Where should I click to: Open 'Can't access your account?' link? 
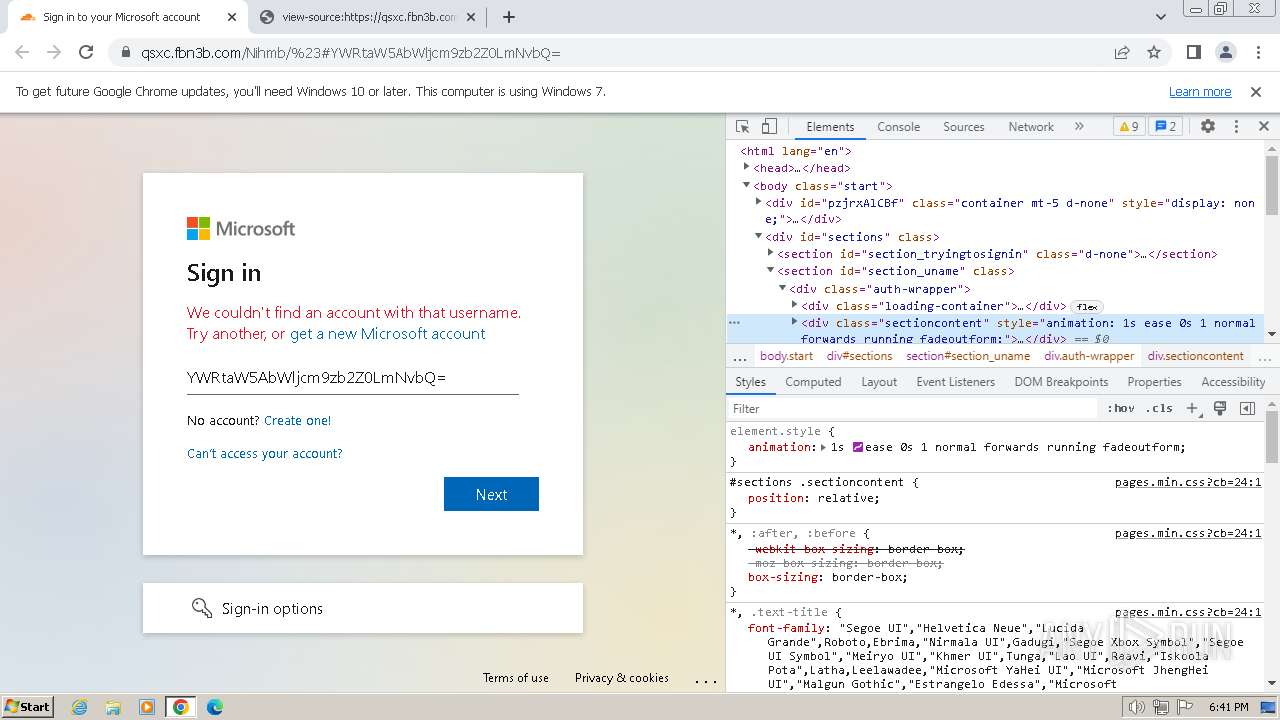point(265,454)
